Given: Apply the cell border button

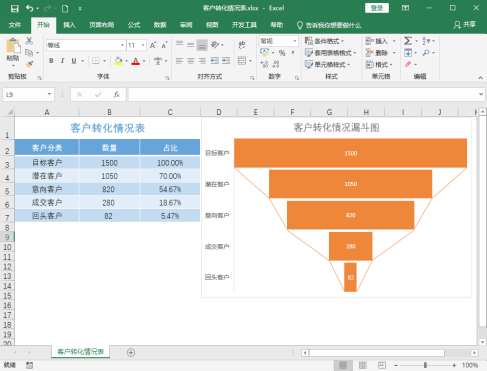Looking at the screenshot, I should pos(96,61).
